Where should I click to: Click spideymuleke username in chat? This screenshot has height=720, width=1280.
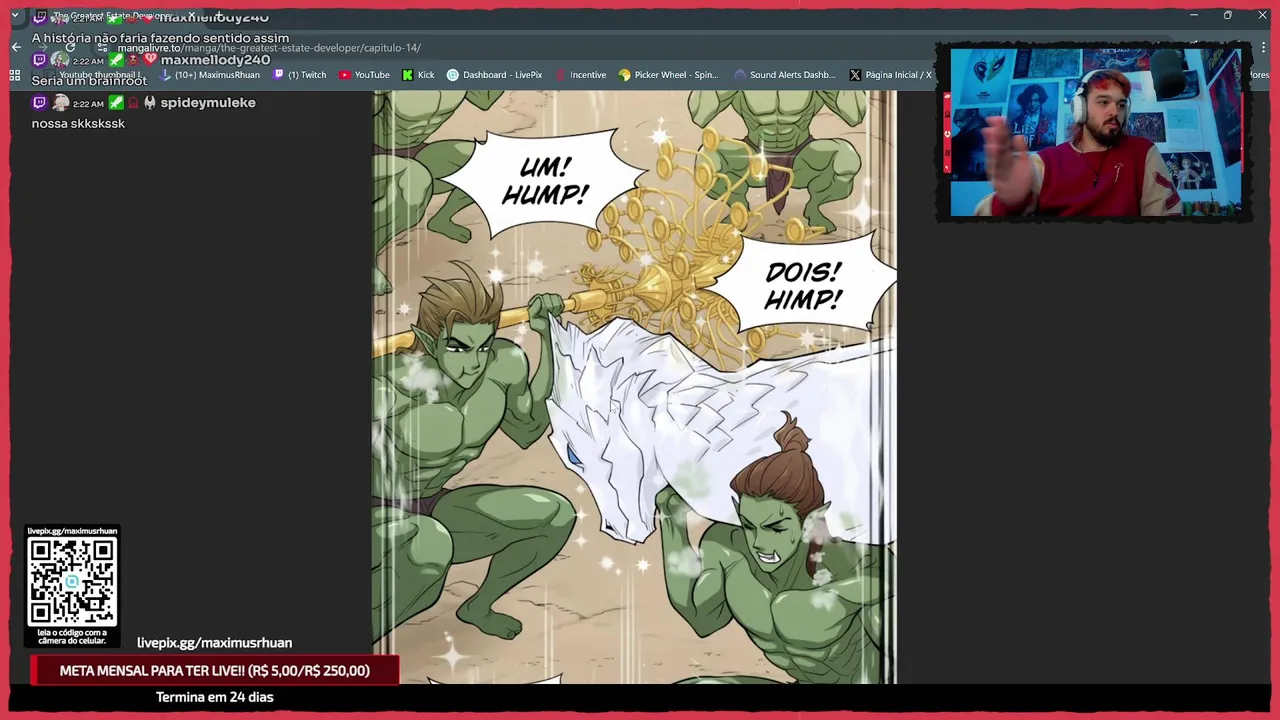click(208, 102)
